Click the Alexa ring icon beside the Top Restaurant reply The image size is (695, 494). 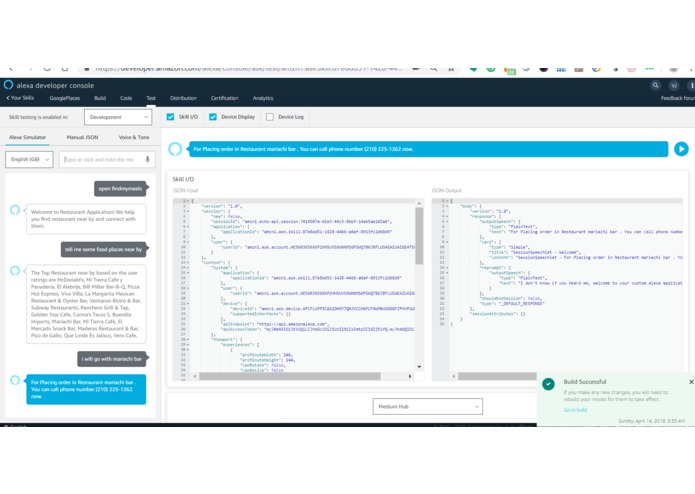[x=15, y=270]
